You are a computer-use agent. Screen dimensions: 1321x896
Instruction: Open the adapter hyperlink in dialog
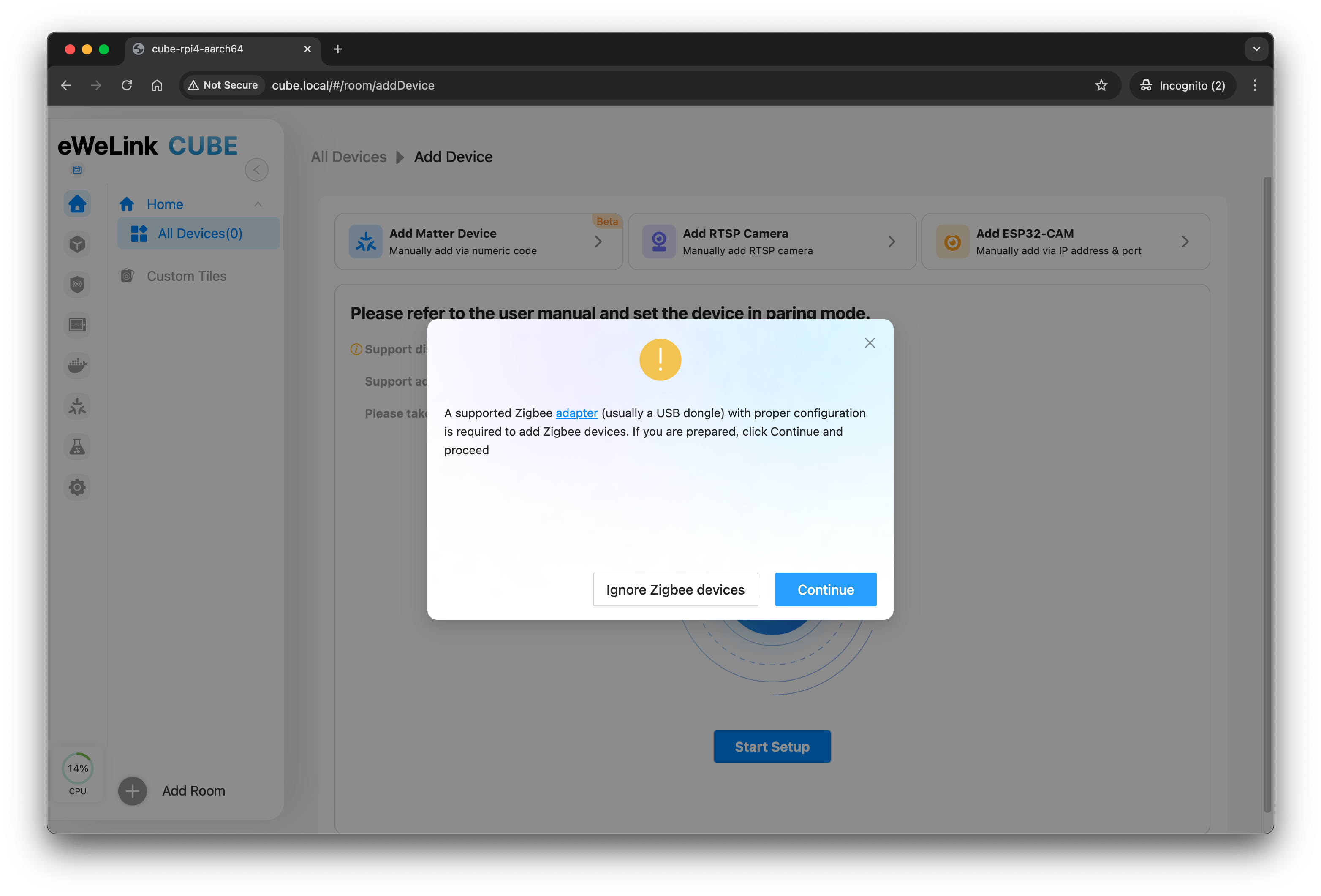click(x=576, y=413)
